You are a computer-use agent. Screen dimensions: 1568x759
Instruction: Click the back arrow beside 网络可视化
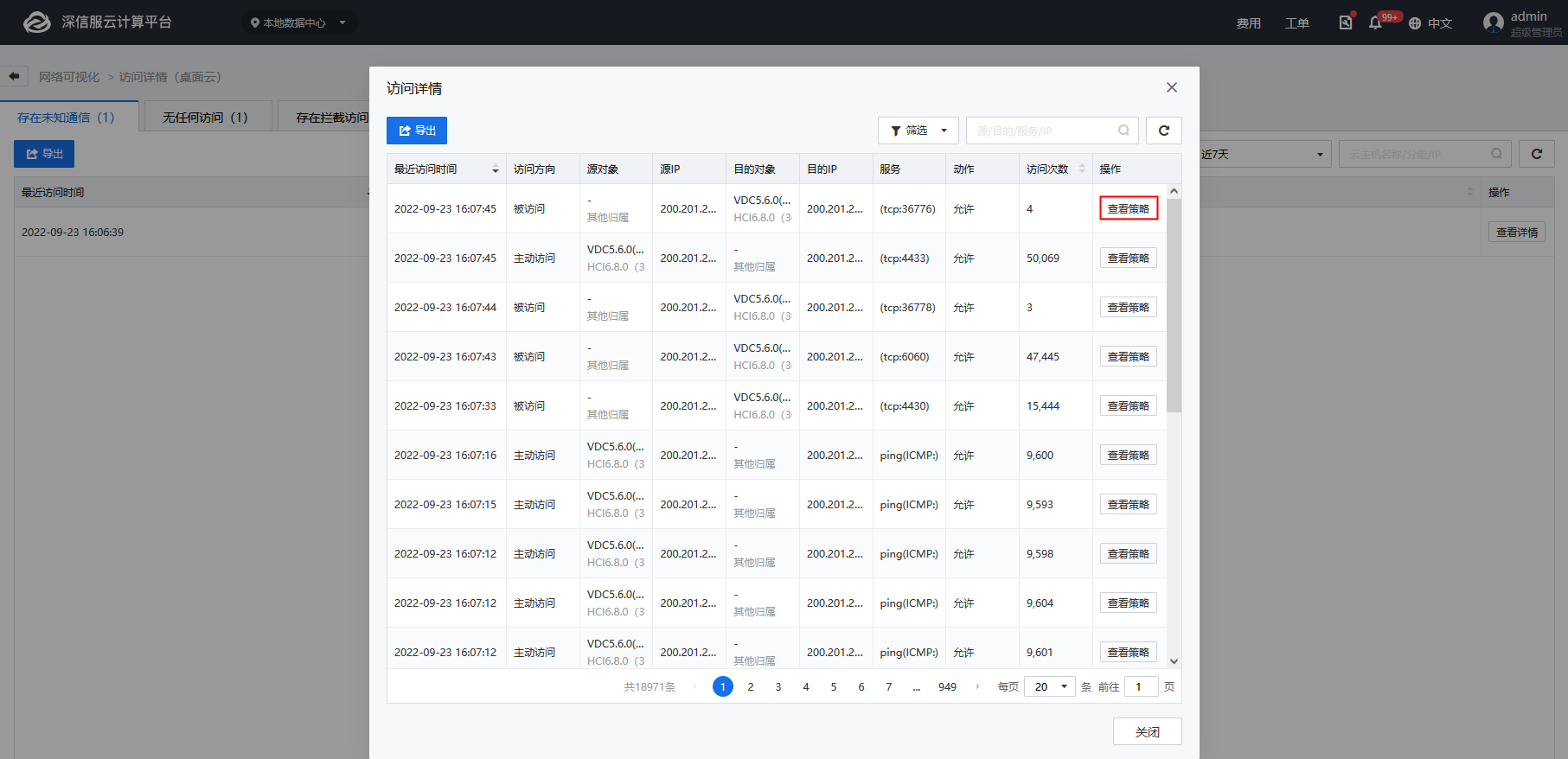pos(14,76)
